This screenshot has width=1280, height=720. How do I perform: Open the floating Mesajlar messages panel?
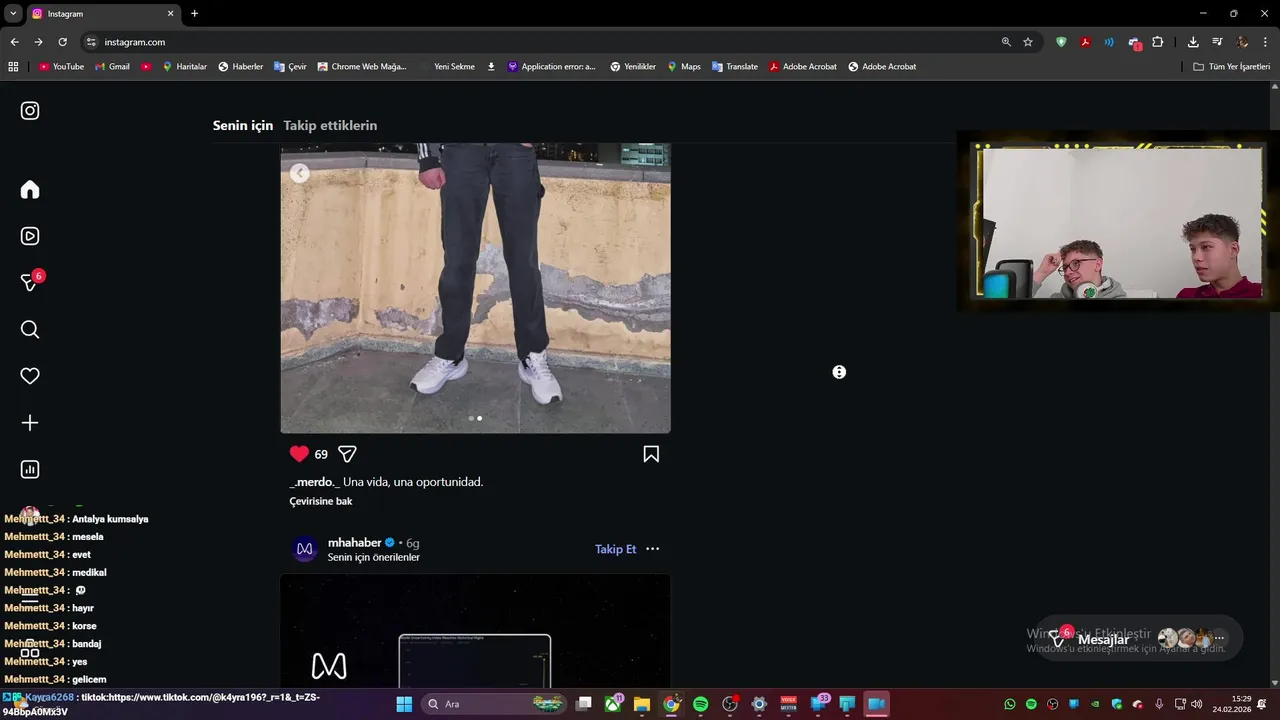(x=1140, y=638)
